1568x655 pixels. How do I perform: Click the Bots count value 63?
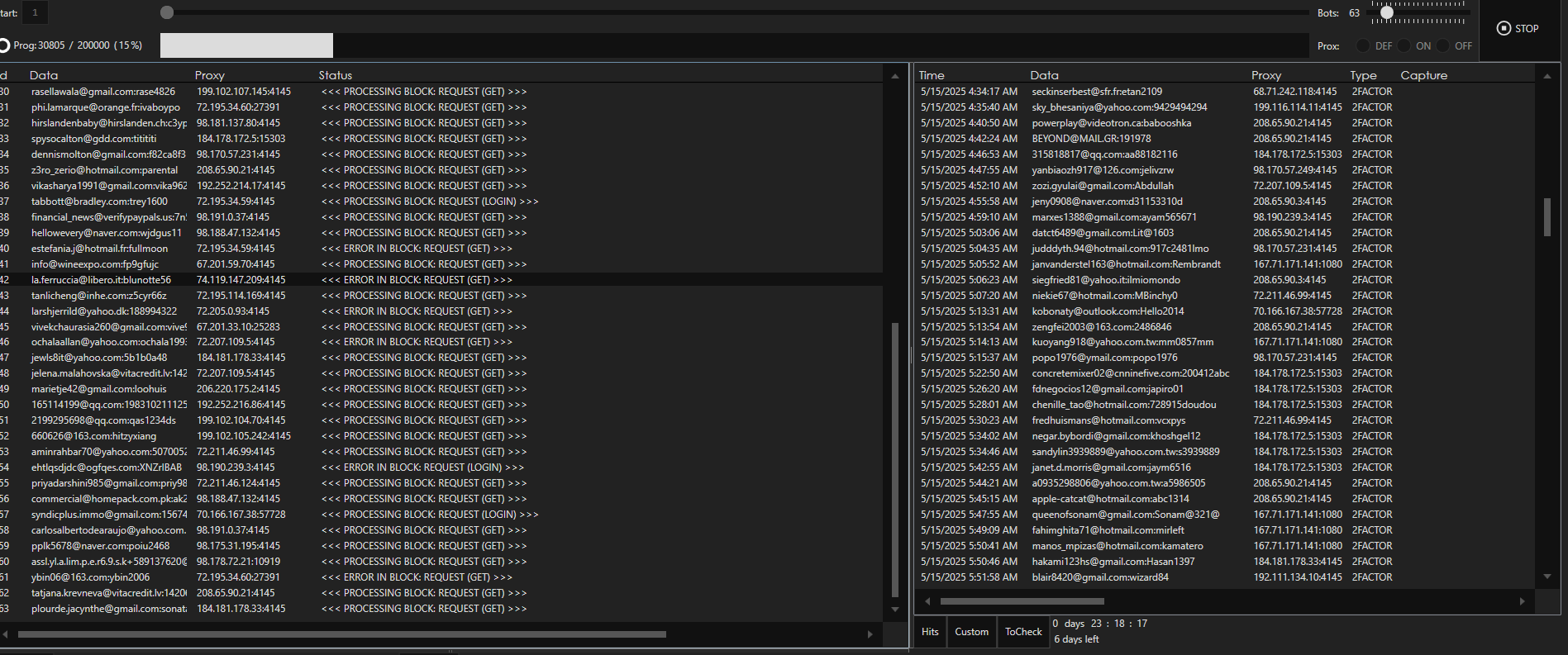point(1354,13)
